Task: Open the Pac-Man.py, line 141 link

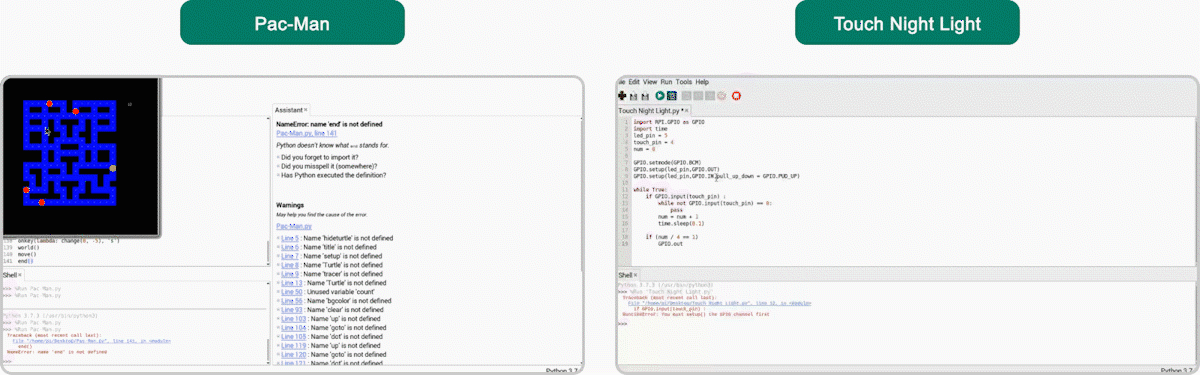Action: (x=306, y=133)
